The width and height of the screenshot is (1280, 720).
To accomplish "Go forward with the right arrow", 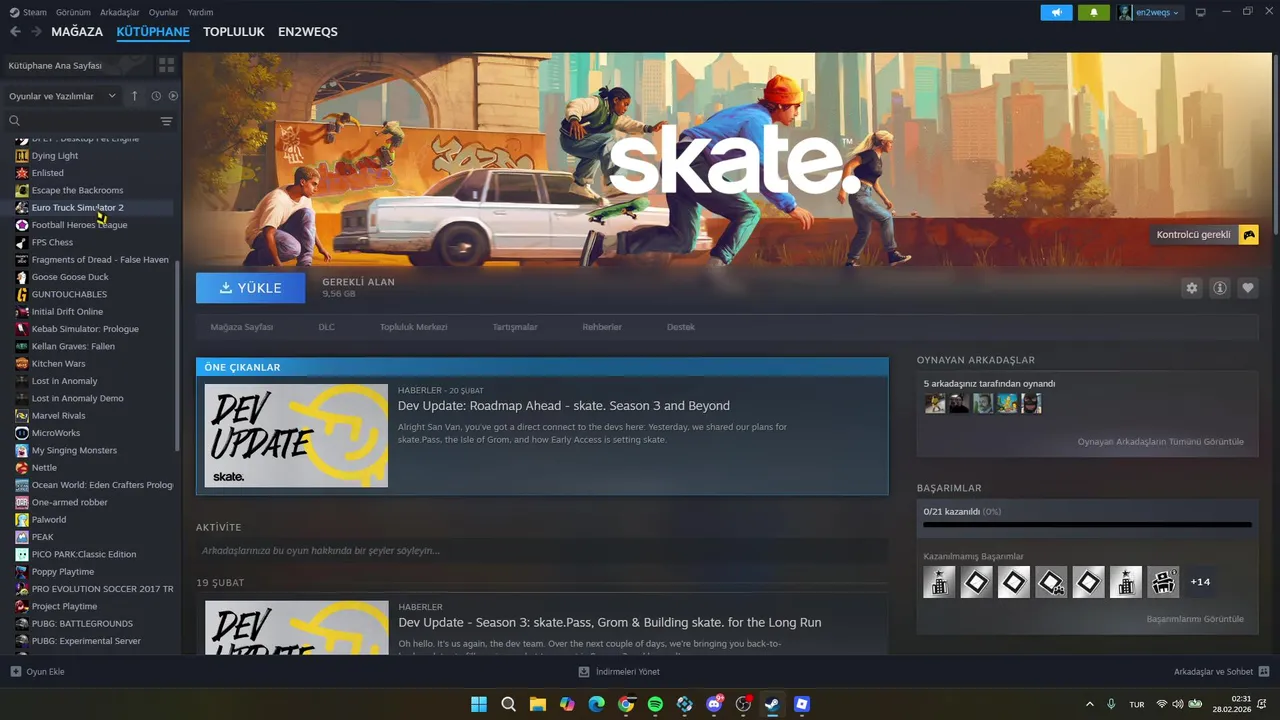I will click(x=36, y=32).
